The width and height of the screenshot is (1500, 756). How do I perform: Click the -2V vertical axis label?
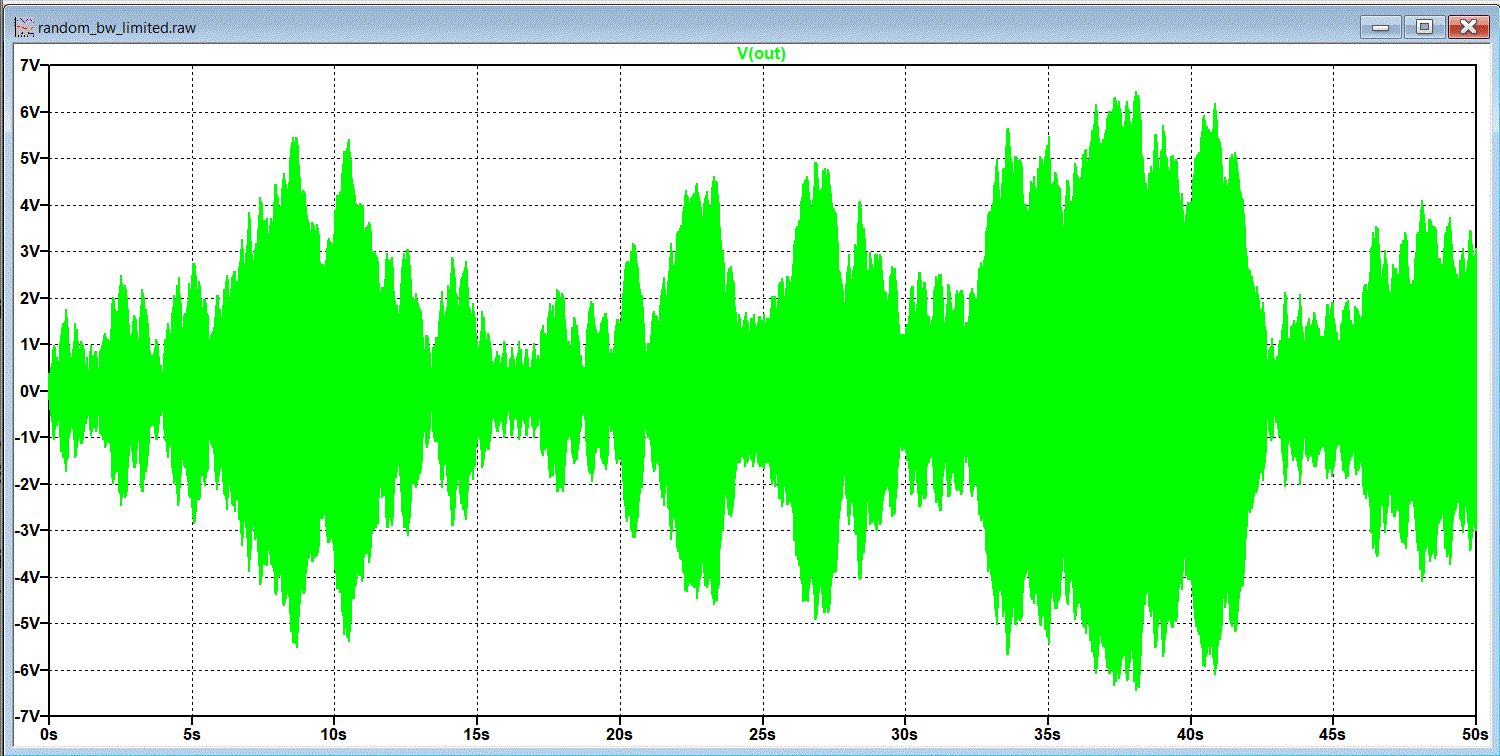pyautogui.click(x=26, y=484)
